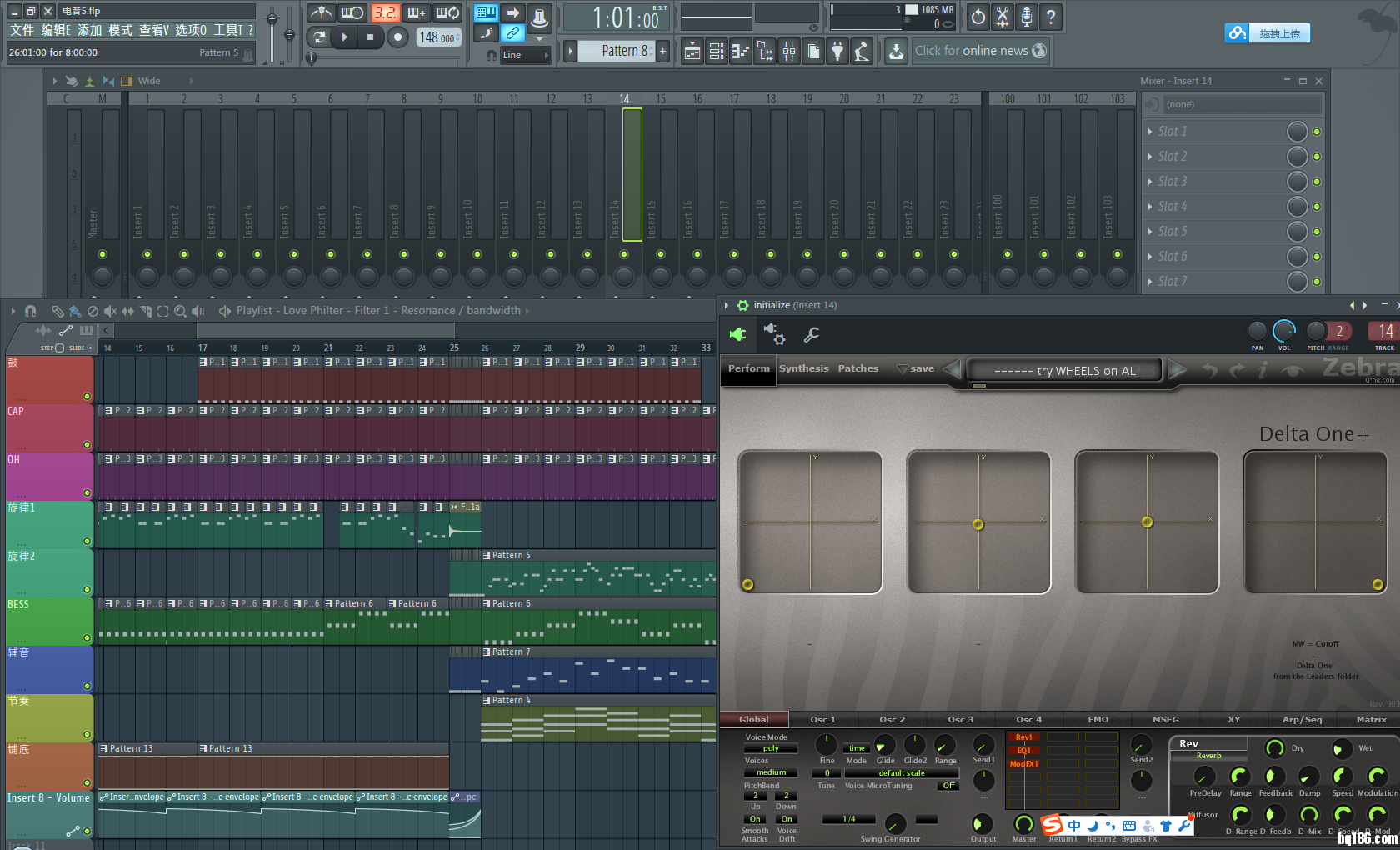Open the playlist options arrow menu

(13, 311)
